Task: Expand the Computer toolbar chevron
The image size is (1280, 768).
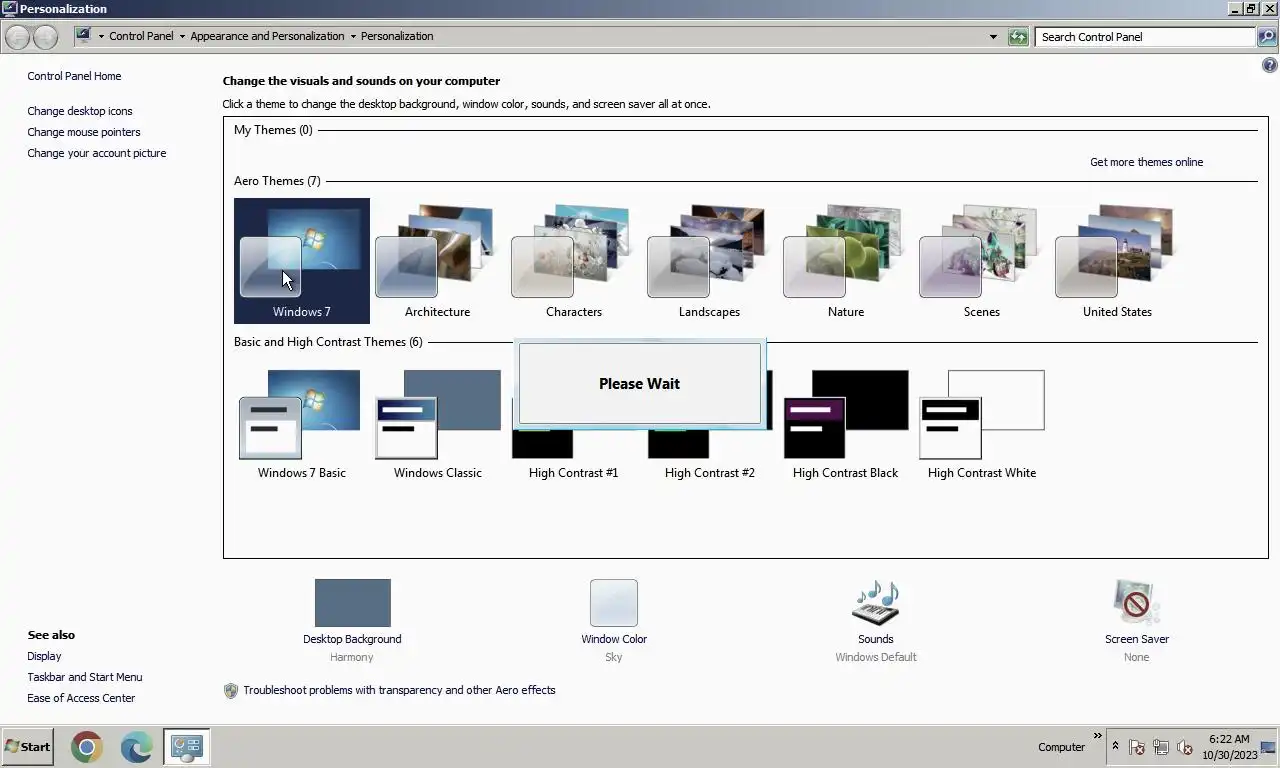Action: tap(1097, 735)
